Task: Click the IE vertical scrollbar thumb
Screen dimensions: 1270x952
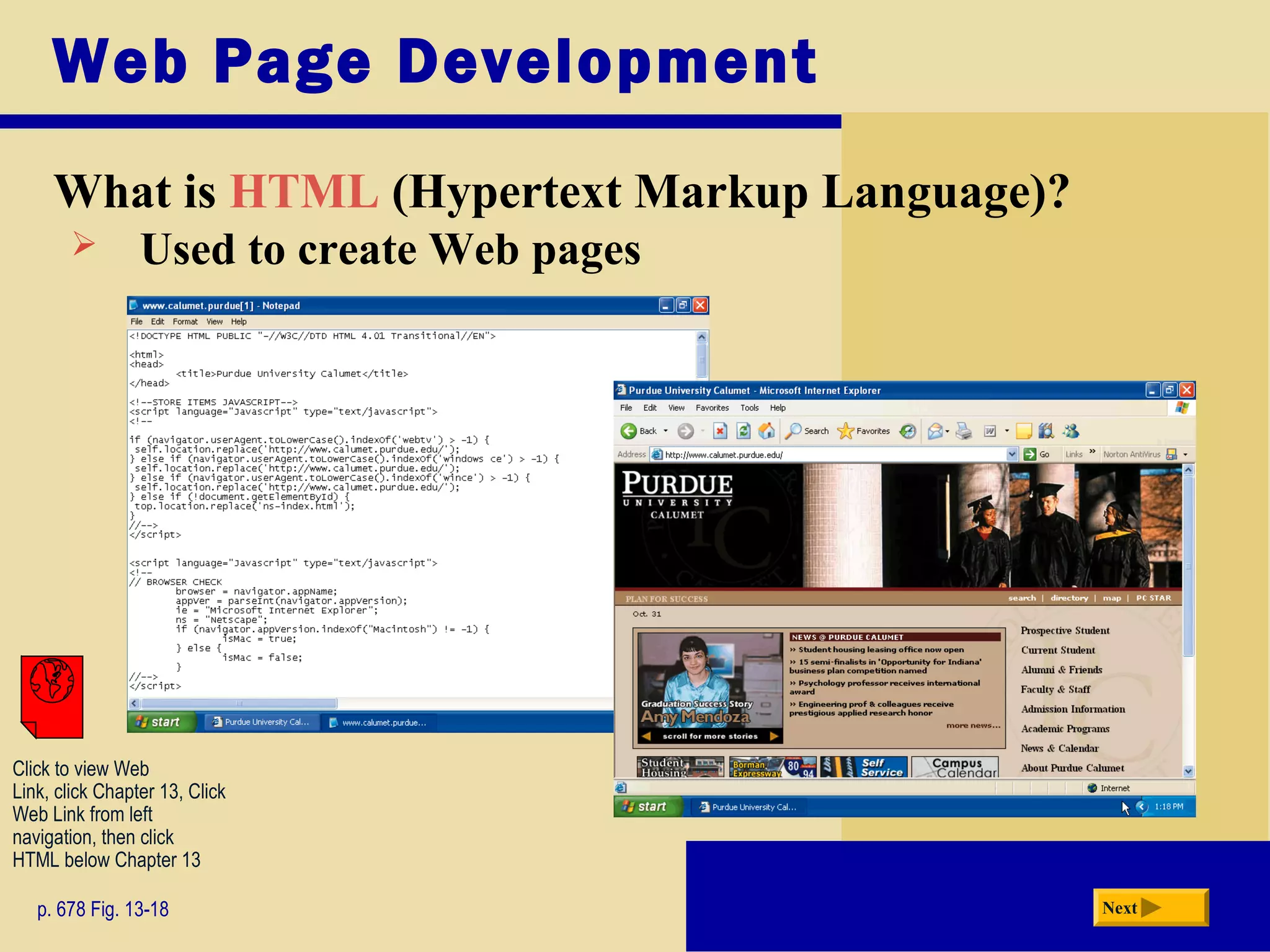Action: (x=1188, y=566)
